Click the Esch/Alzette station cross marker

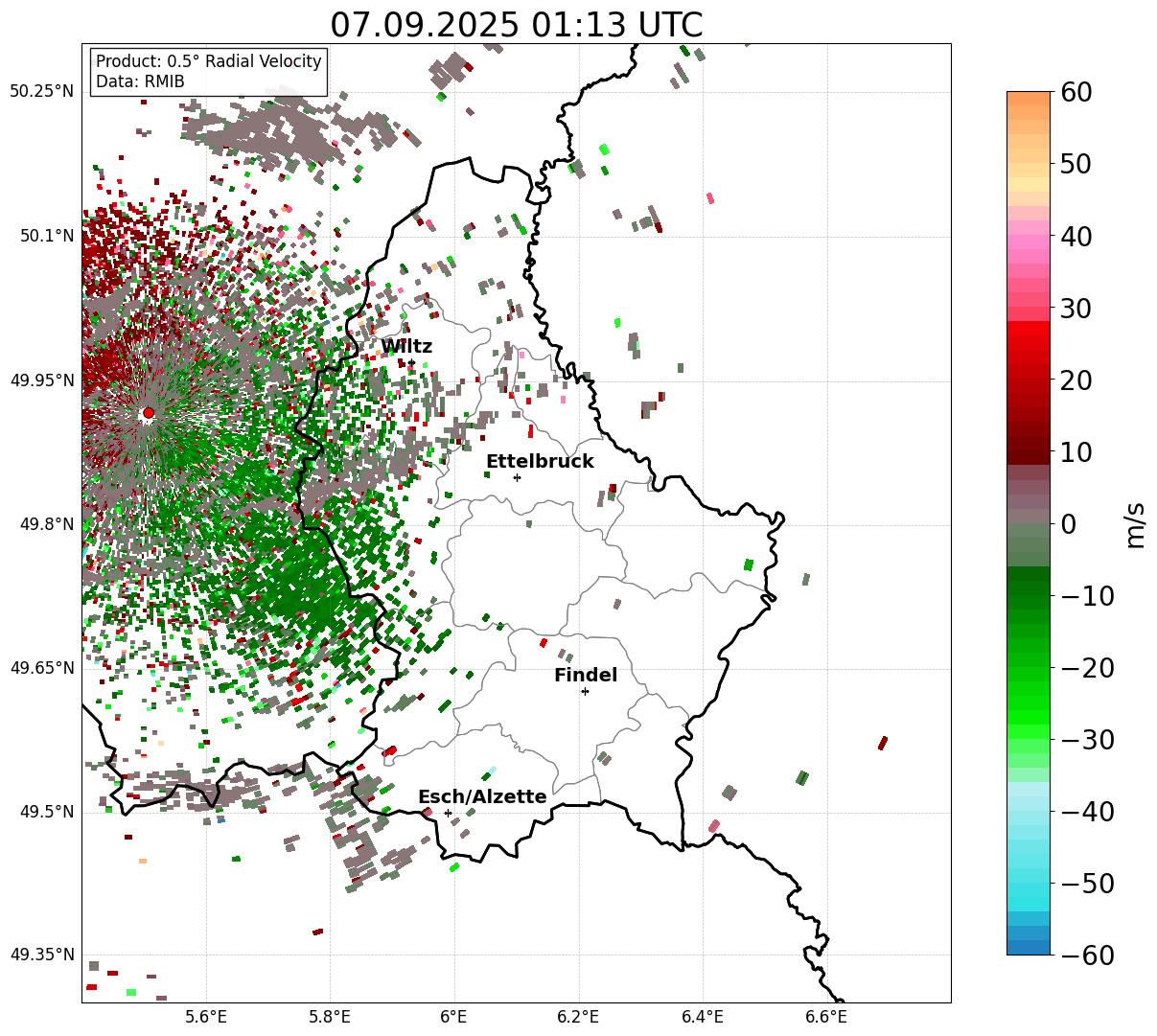[x=448, y=813]
